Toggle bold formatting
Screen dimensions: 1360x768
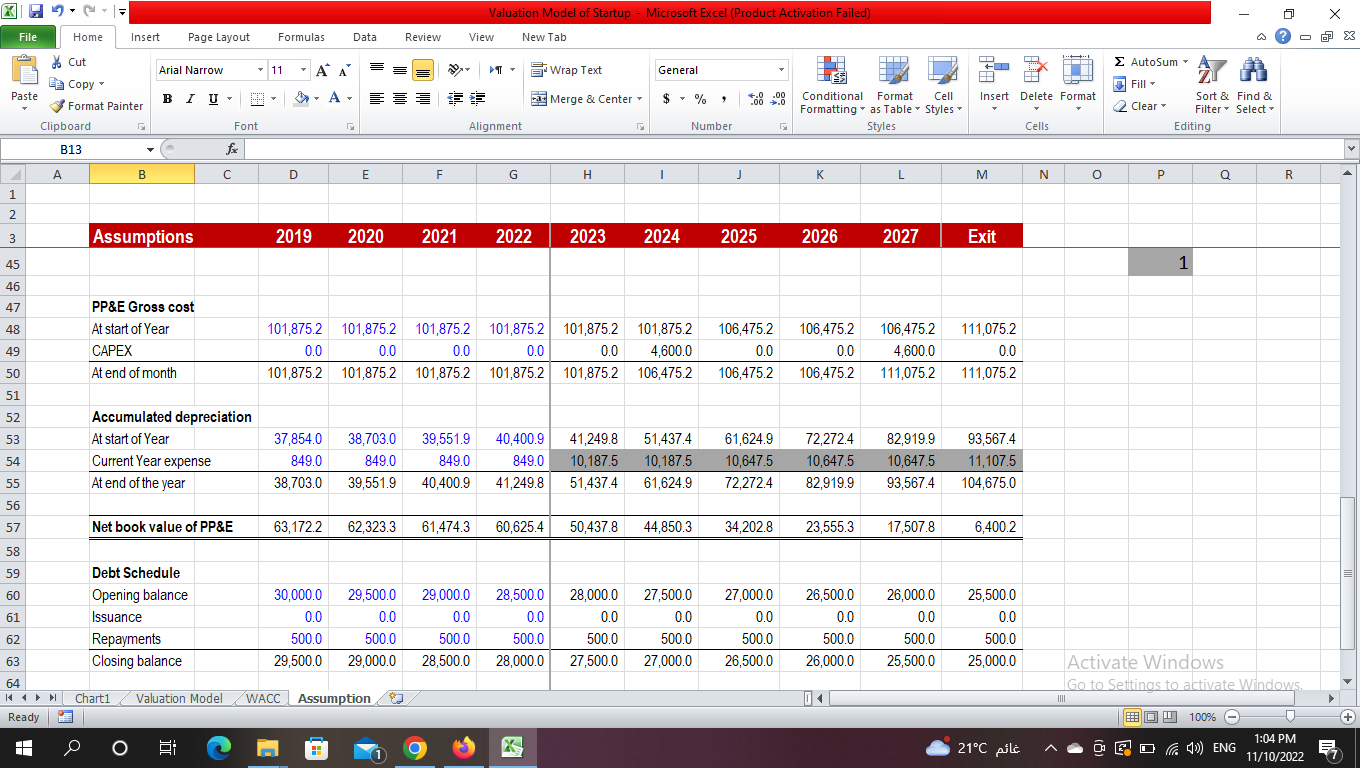point(167,99)
